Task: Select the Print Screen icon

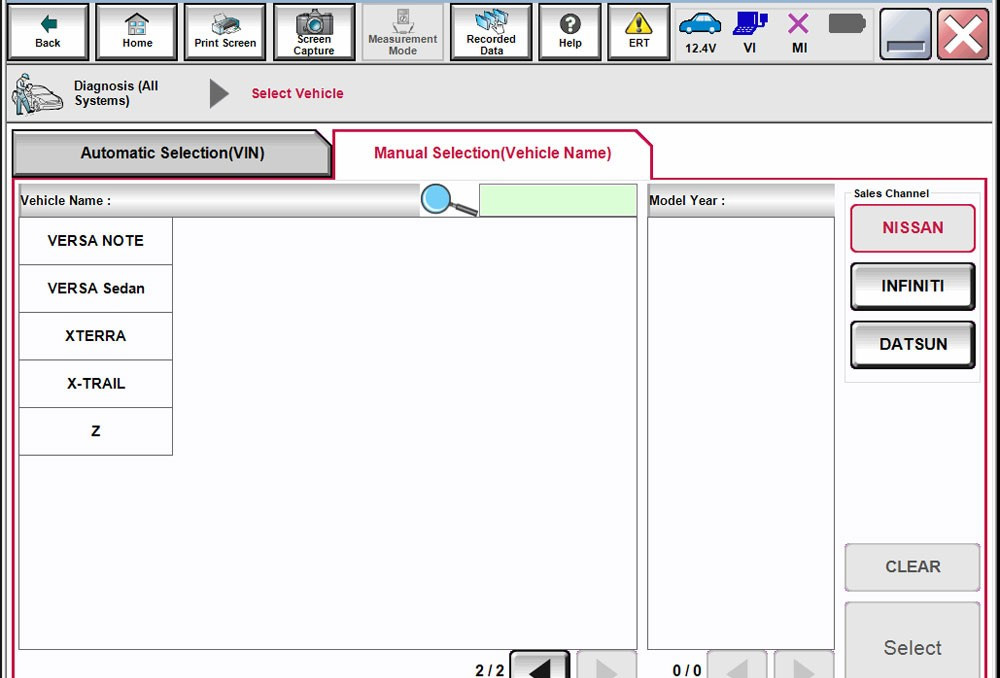Action: click(x=224, y=31)
